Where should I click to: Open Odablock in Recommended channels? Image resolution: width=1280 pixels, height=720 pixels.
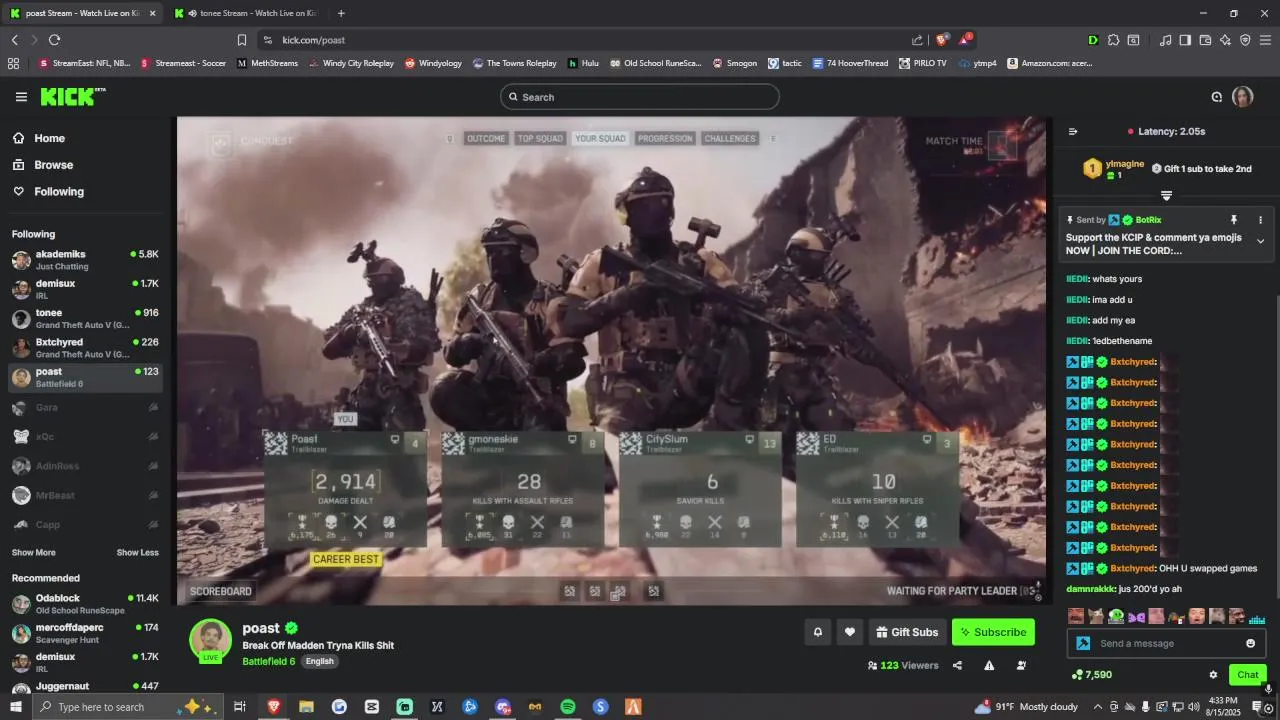coord(85,604)
